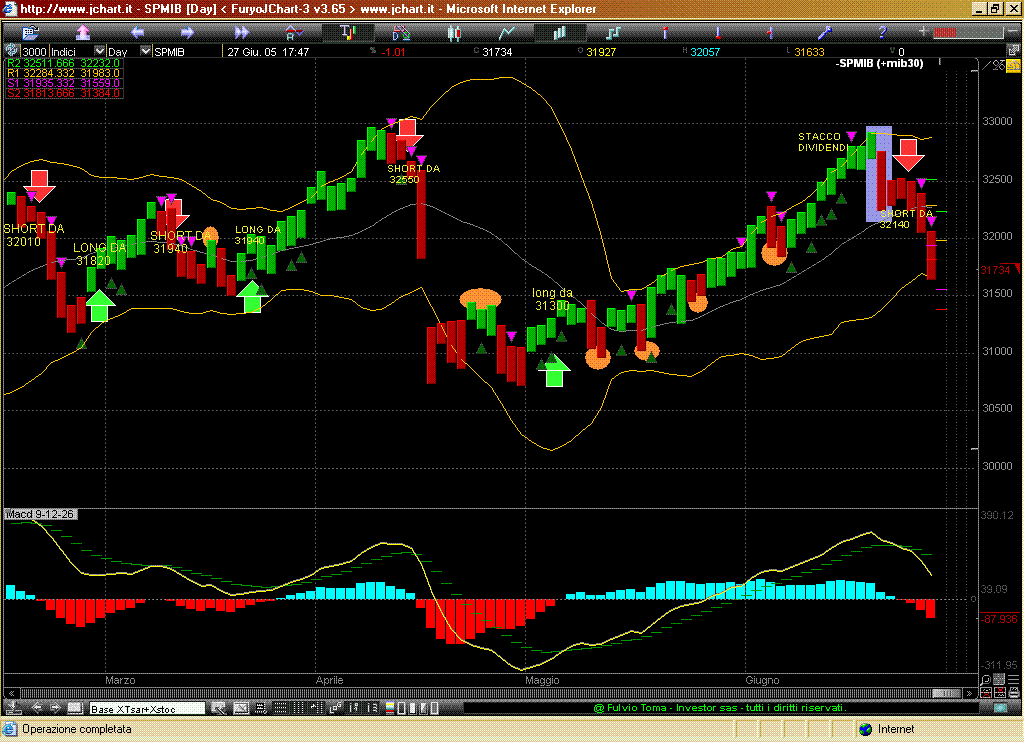The image size is (1024, 742).
Task: Click the Macd 9-12-26 indicator label
Action: pos(40,514)
